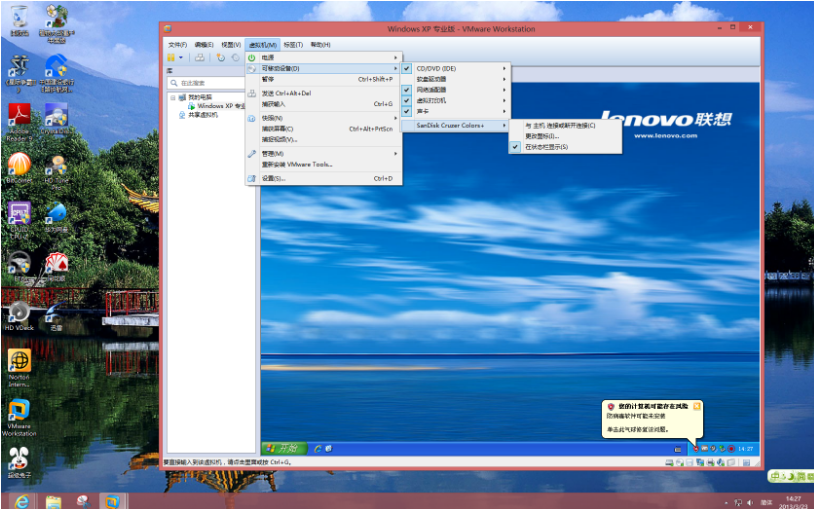
Task: Open HD Tune Pro desktop icon
Action: click(x=56, y=171)
